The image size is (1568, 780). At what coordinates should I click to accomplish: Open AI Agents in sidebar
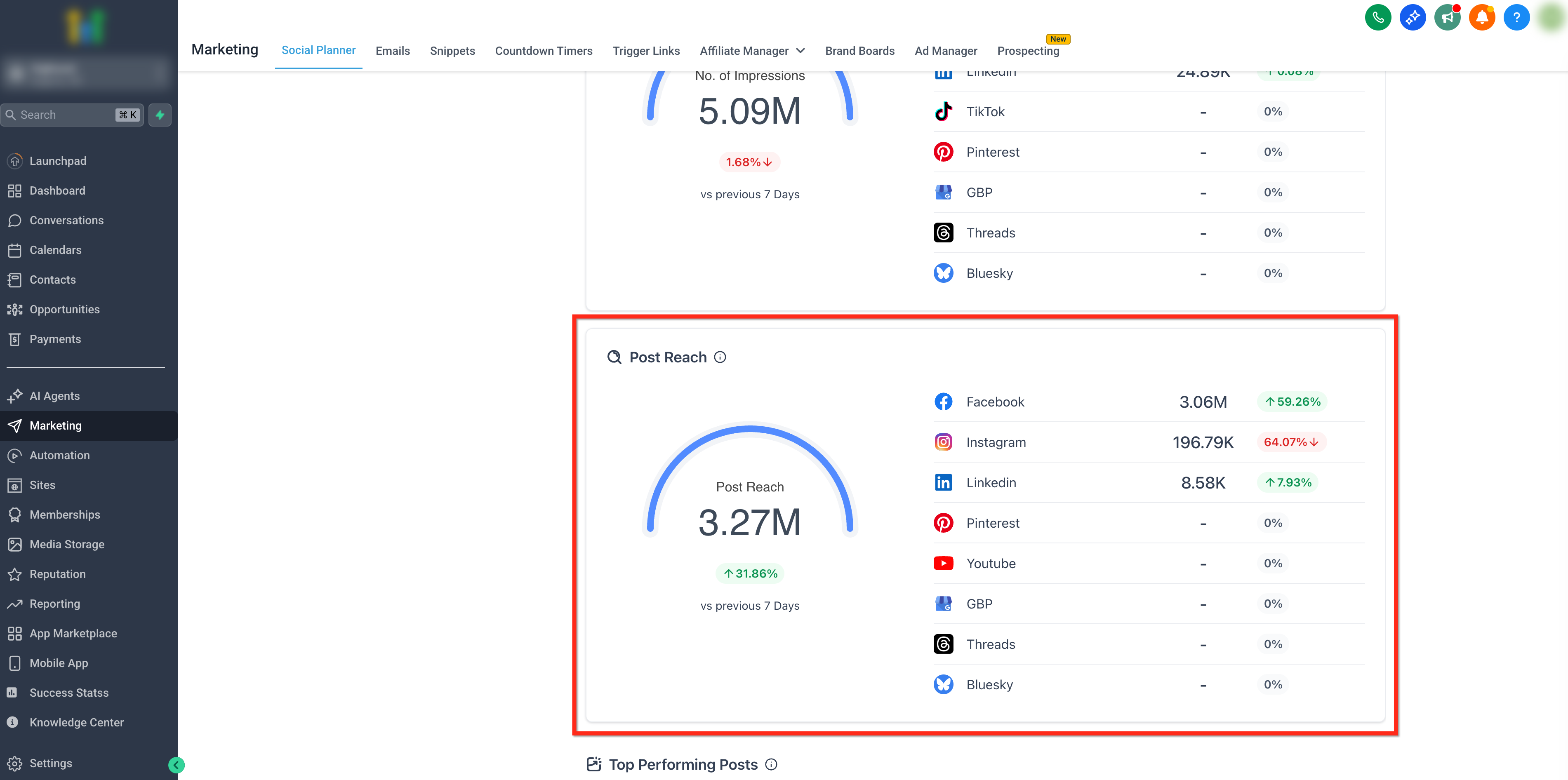pyautogui.click(x=89, y=396)
